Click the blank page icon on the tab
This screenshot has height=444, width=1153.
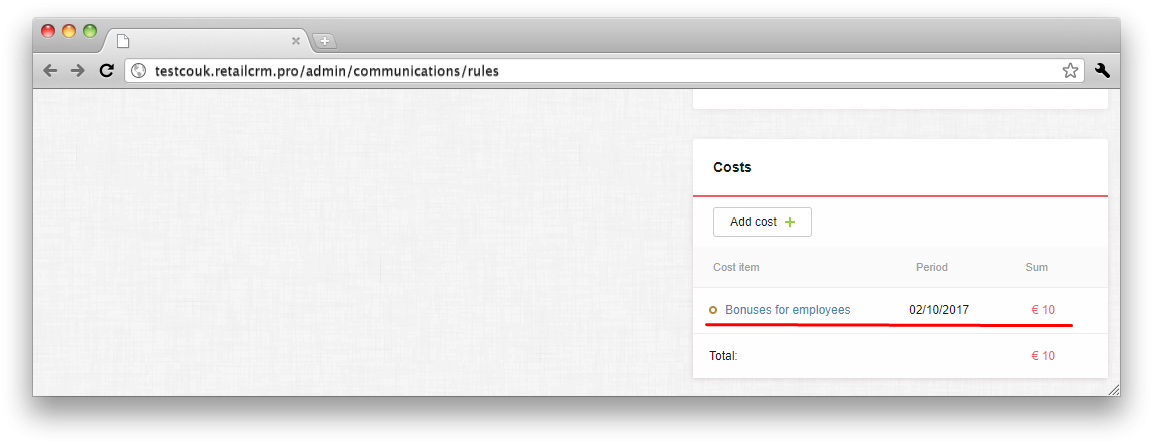pyautogui.click(x=123, y=41)
